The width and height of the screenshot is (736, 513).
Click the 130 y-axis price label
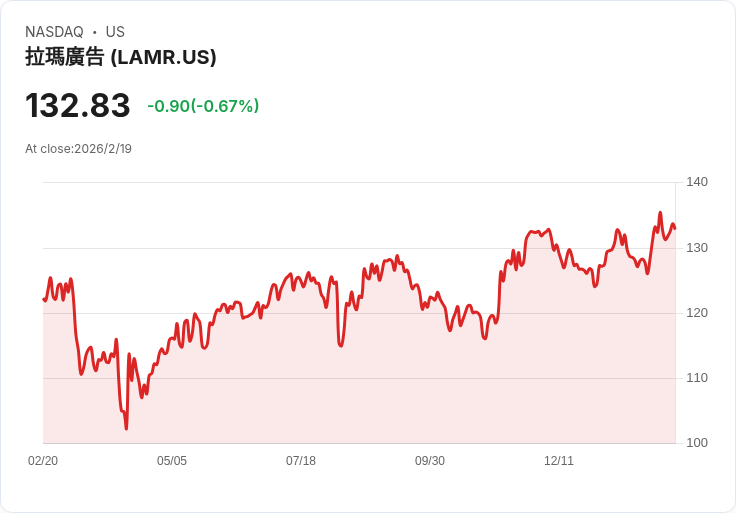click(x=697, y=248)
